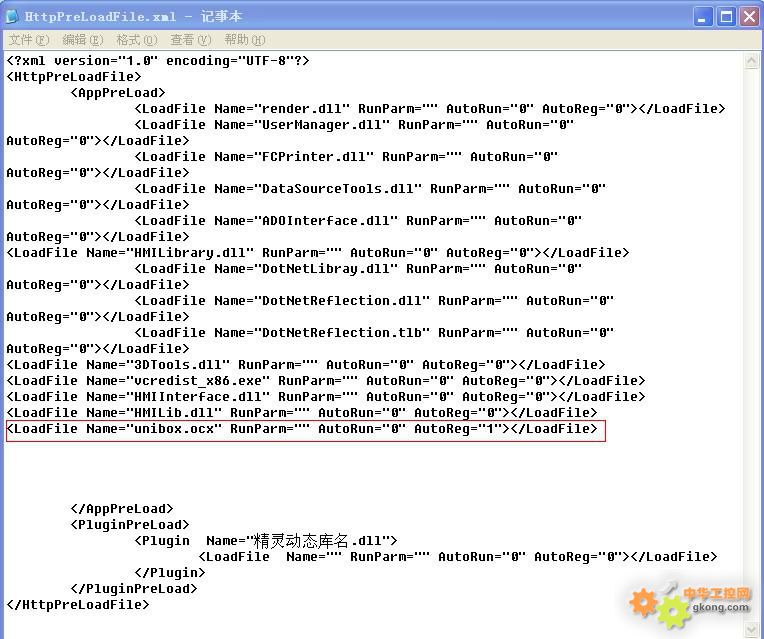Close the Notepad window

(x=749, y=17)
